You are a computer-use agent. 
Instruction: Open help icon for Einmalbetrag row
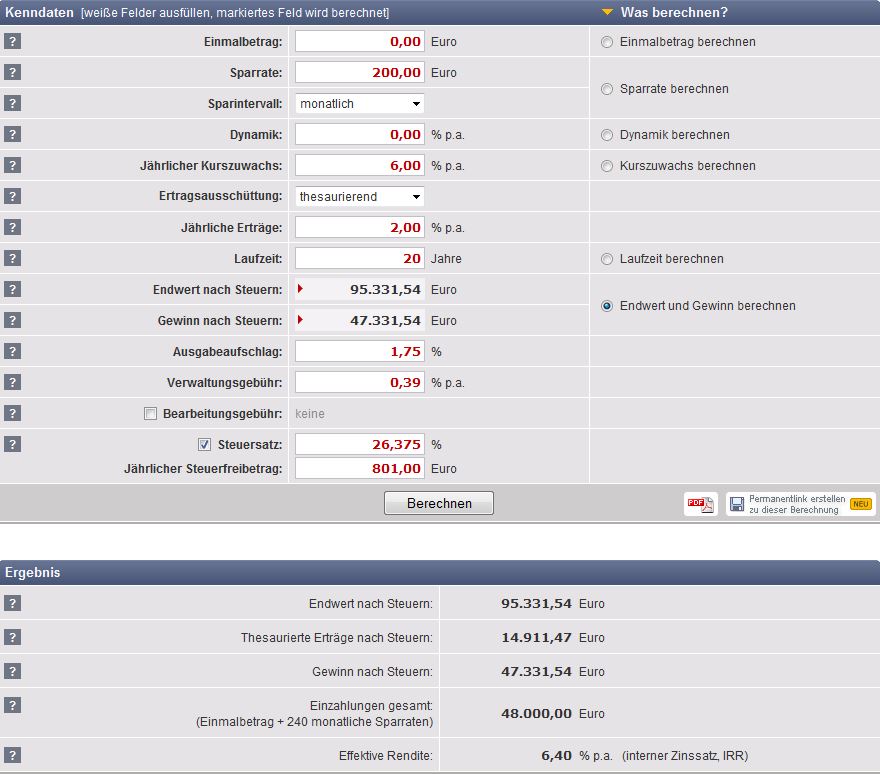12,41
